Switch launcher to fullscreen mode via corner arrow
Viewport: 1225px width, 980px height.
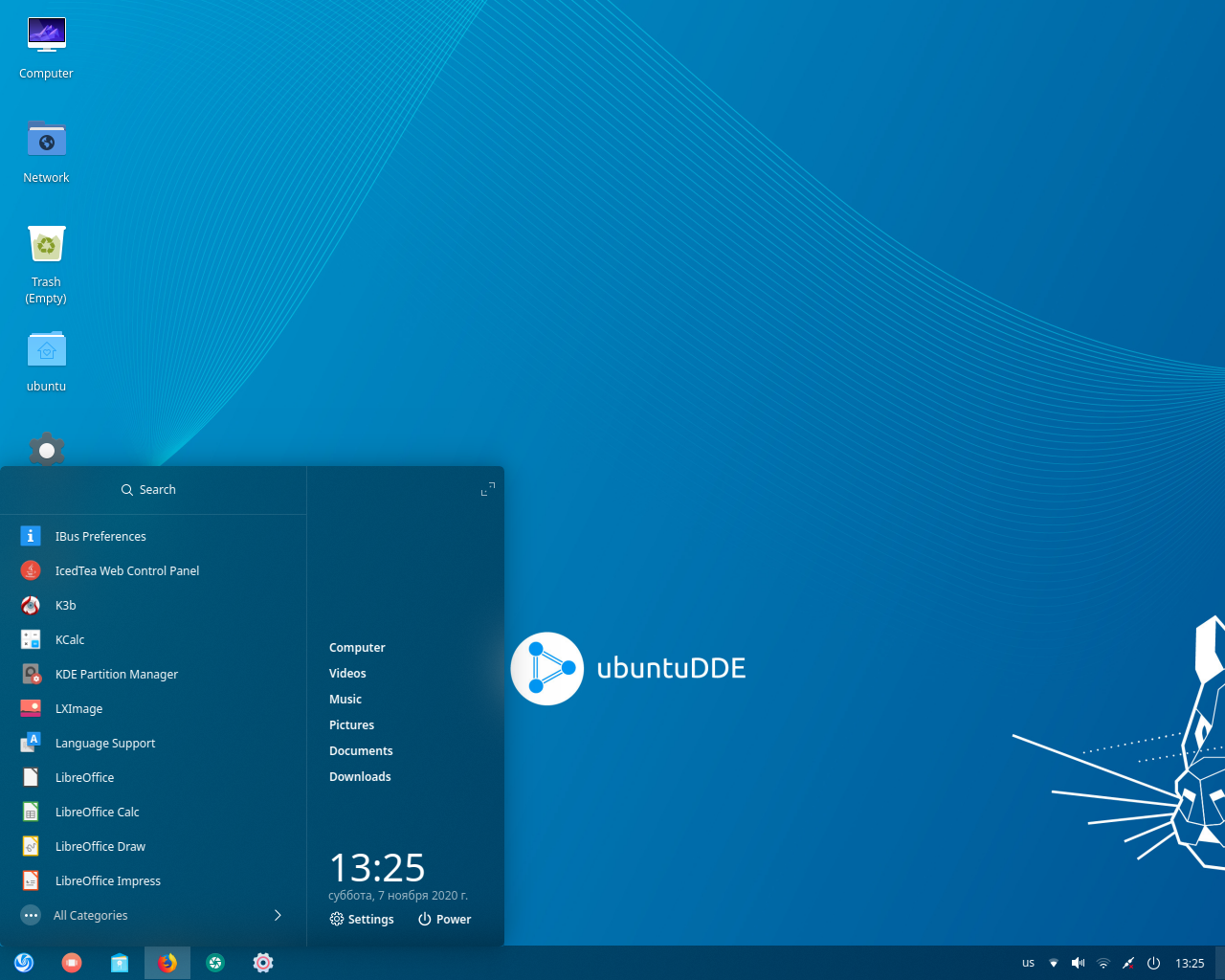(x=487, y=488)
